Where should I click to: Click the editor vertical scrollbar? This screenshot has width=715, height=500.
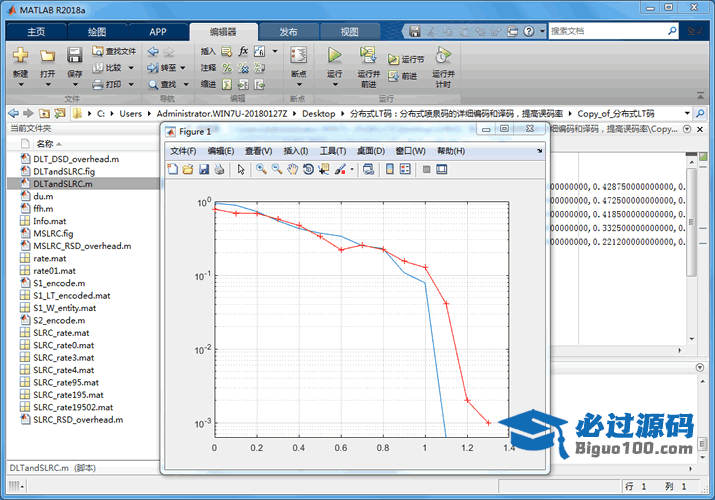691,222
